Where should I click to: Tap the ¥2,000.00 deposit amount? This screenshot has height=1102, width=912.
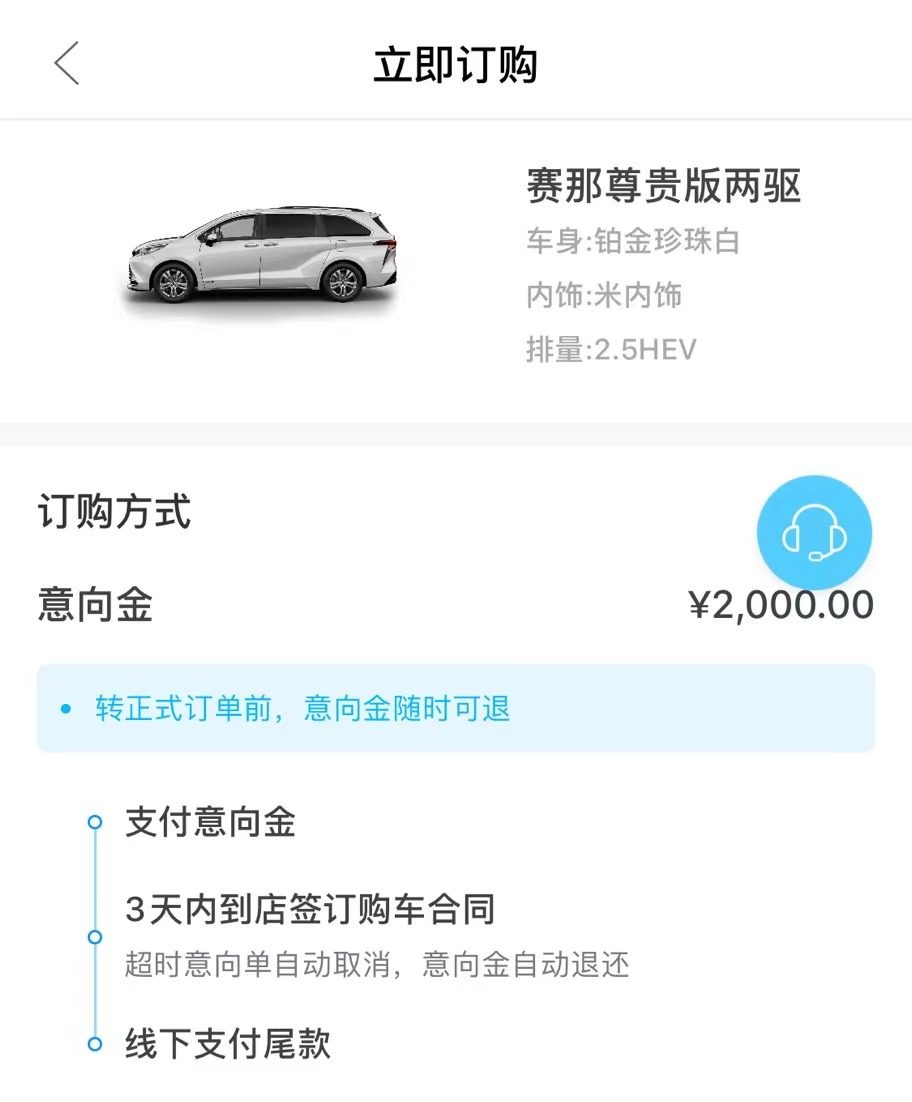[781, 605]
